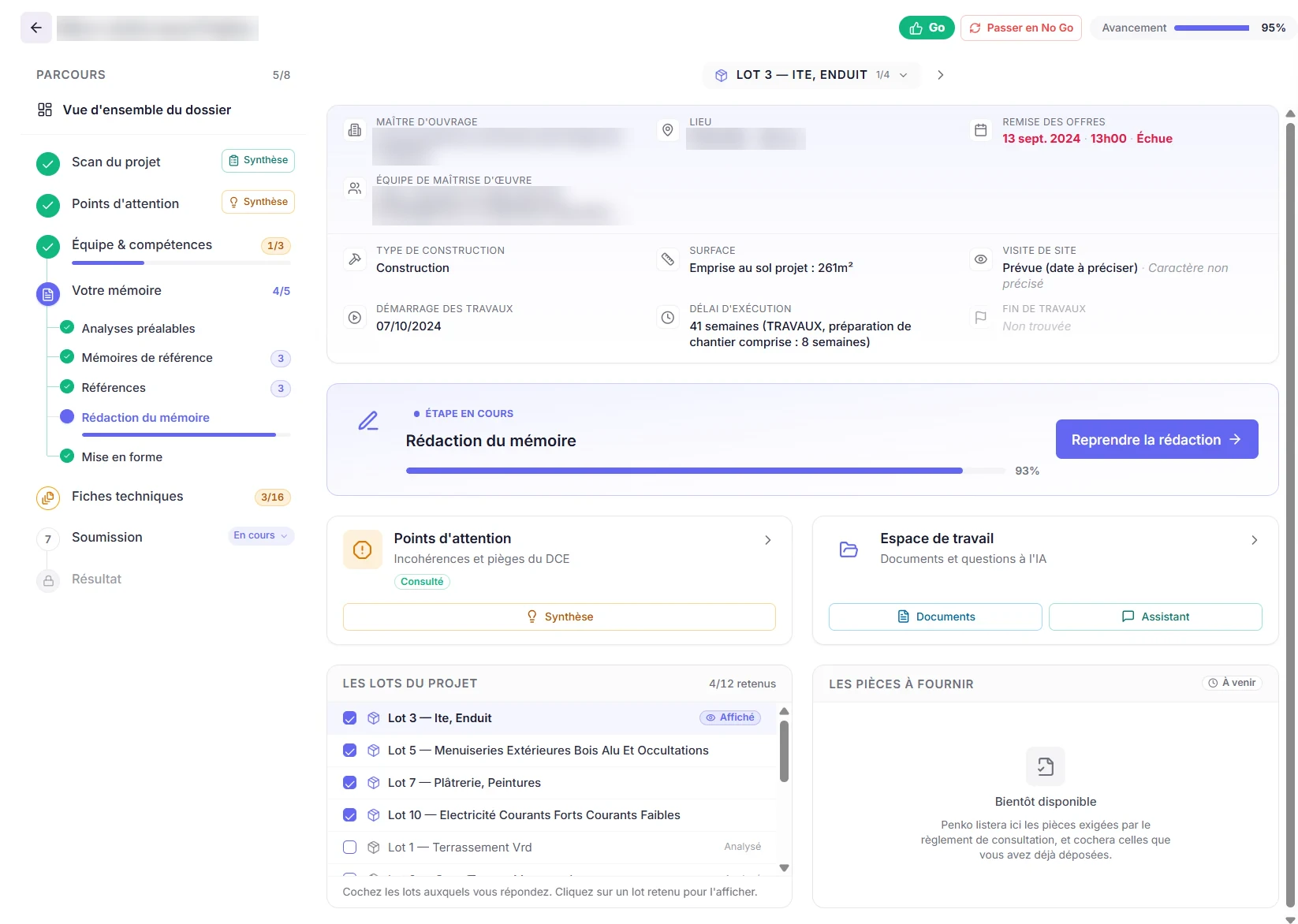Click the Avancement 95% progress bar
The width and height of the screenshot is (1298, 924).
[1212, 28]
